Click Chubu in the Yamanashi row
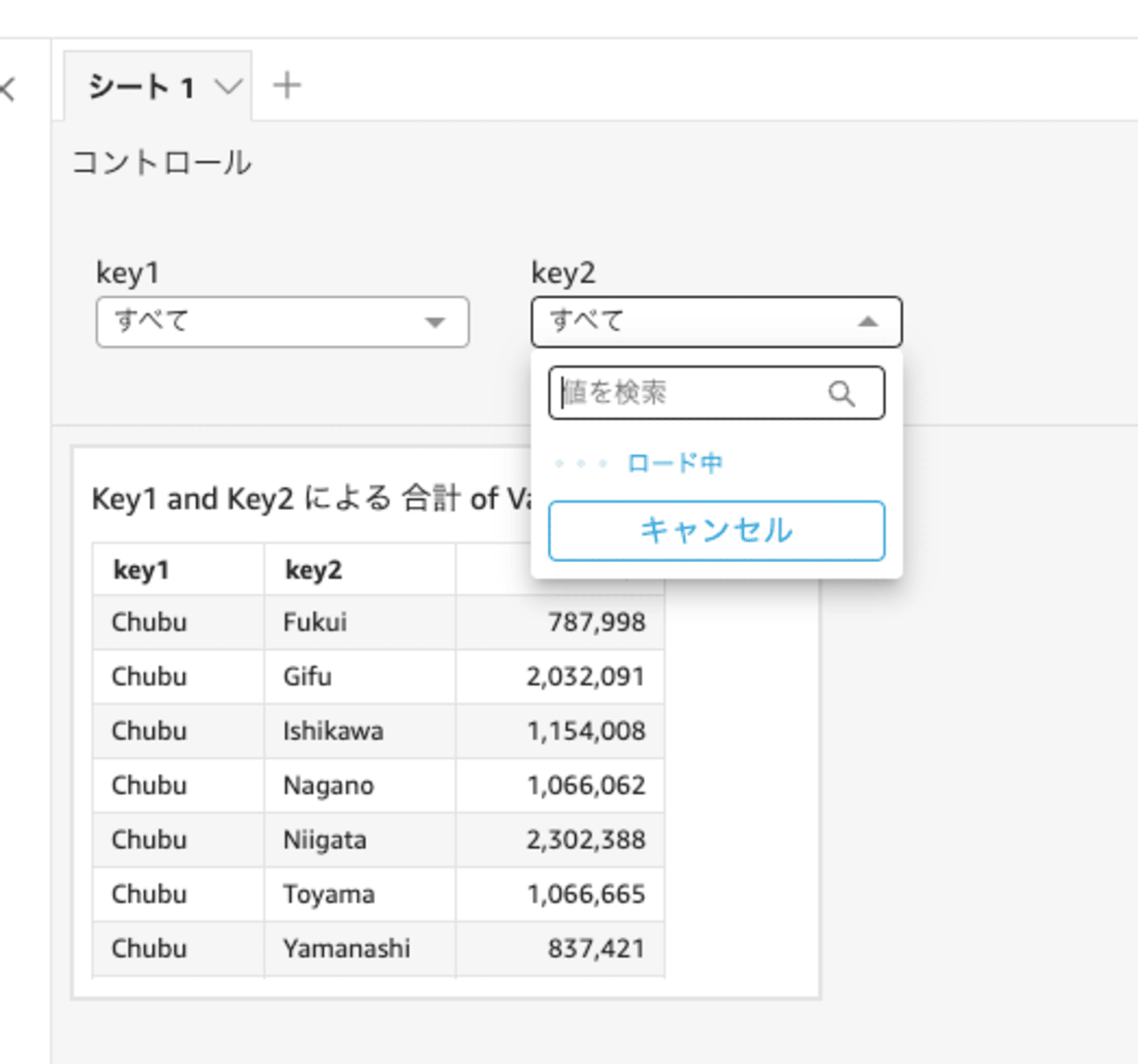 click(x=149, y=948)
